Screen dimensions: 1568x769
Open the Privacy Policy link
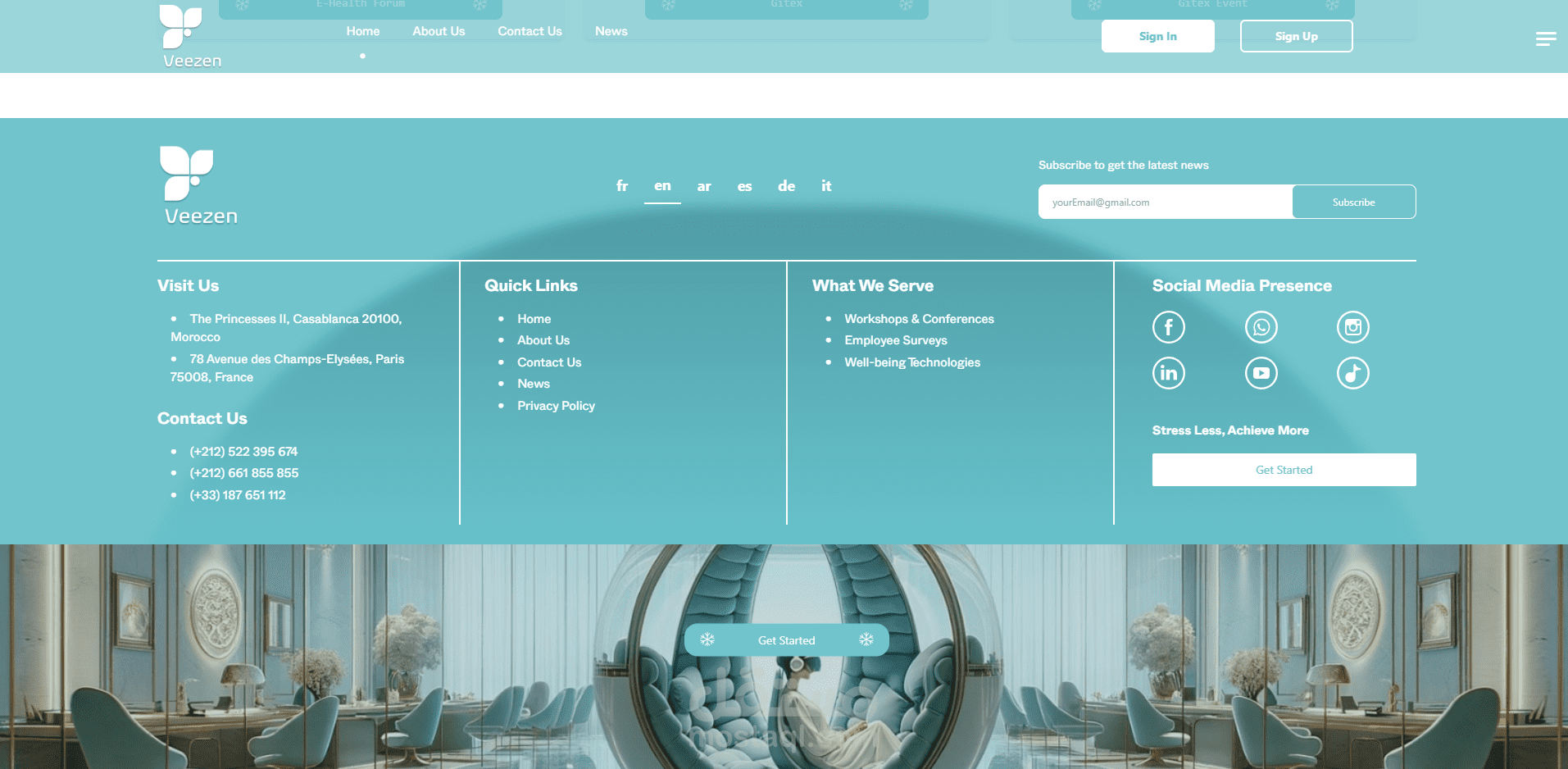(556, 406)
